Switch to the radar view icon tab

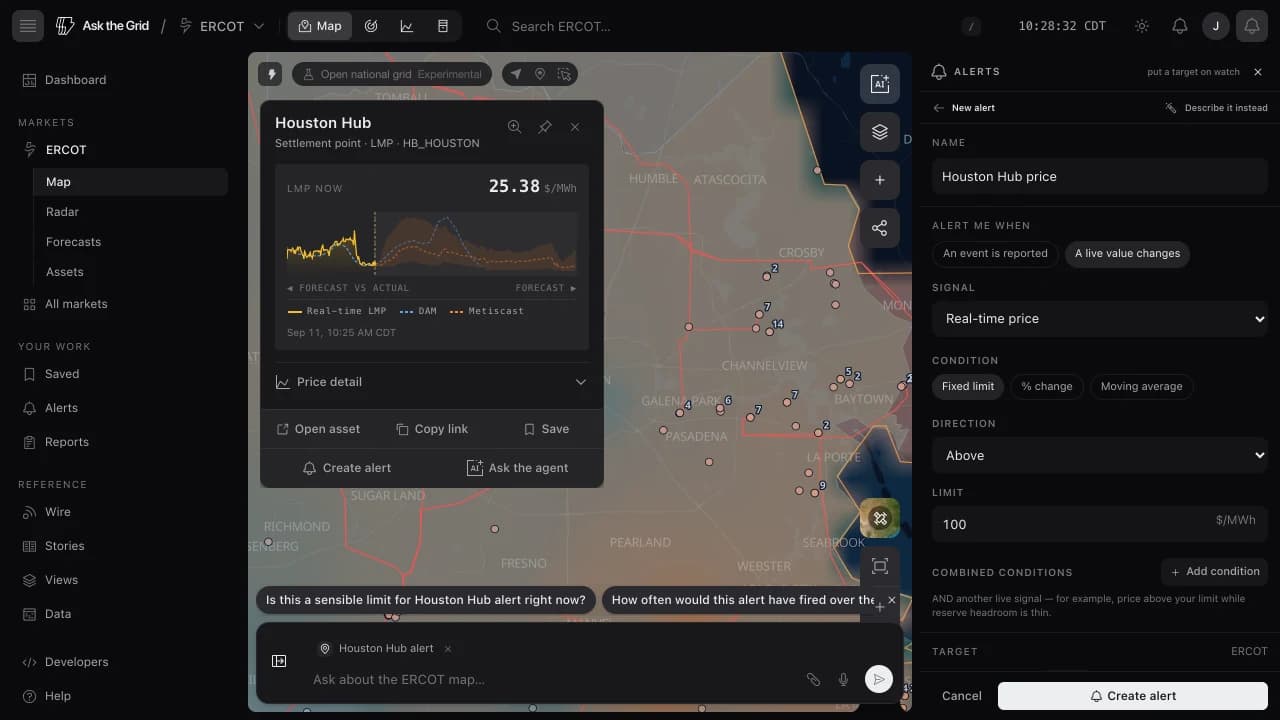(x=371, y=26)
